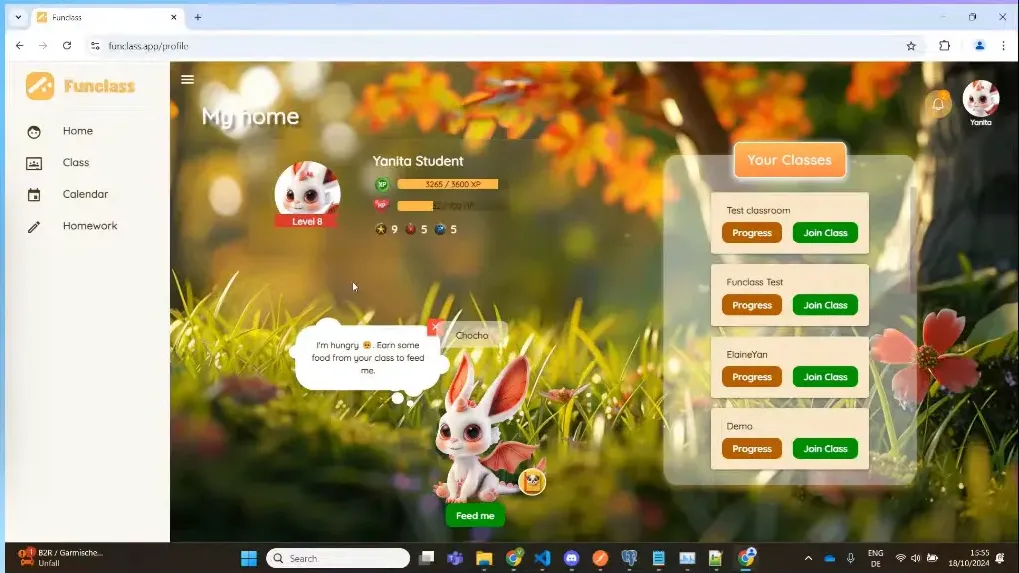1019x573 pixels.
Task: Close the pet speech bubble
Action: pos(435,327)
